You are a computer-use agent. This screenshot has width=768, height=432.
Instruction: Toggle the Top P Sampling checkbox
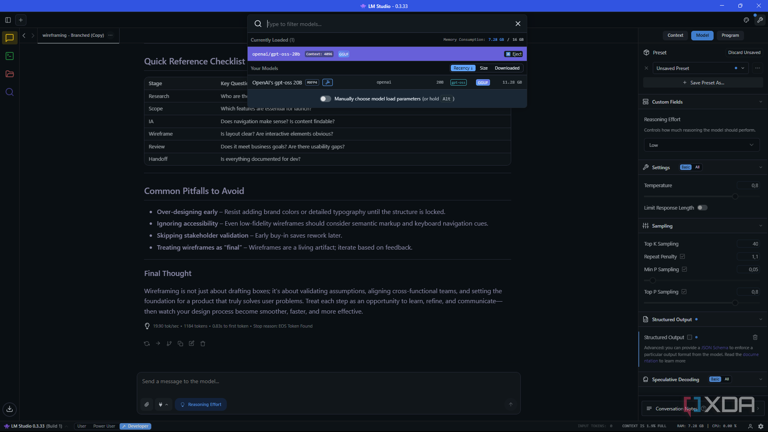point(684,291)
